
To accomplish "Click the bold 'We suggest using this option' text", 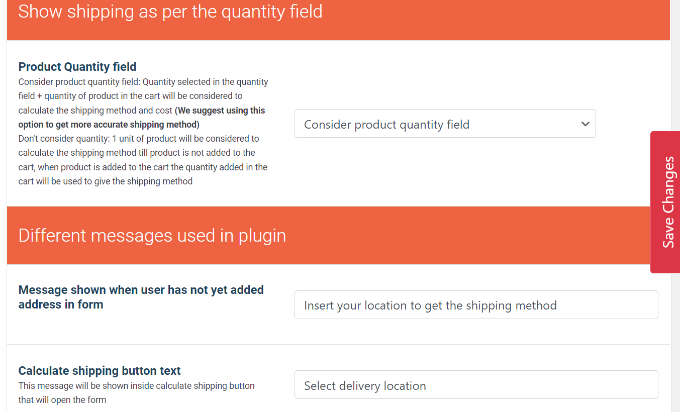I will tap(206, 110).
